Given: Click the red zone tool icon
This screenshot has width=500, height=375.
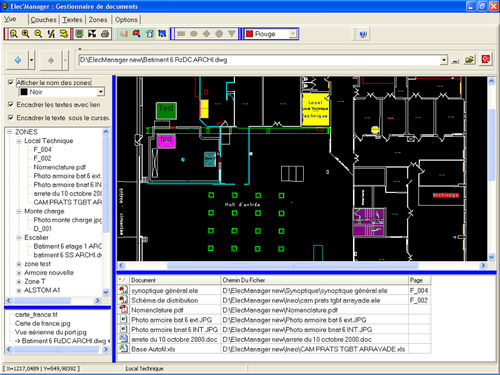Looking at the screenshot, I should (137, 34).
